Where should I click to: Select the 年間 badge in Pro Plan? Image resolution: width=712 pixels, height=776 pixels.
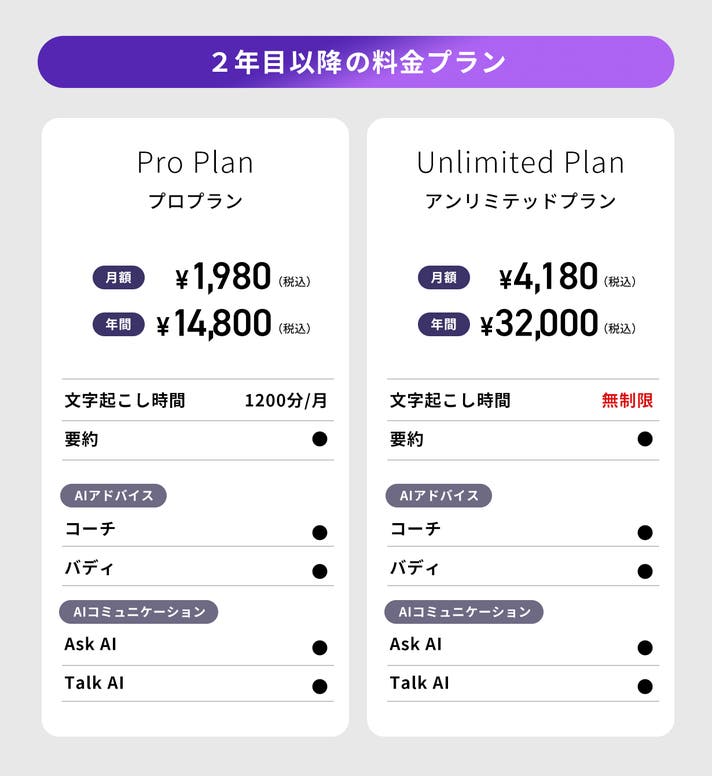tap(118, 325)
